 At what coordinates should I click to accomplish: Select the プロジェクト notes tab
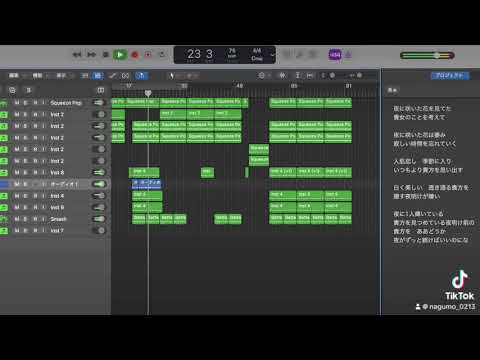point(449,76)
